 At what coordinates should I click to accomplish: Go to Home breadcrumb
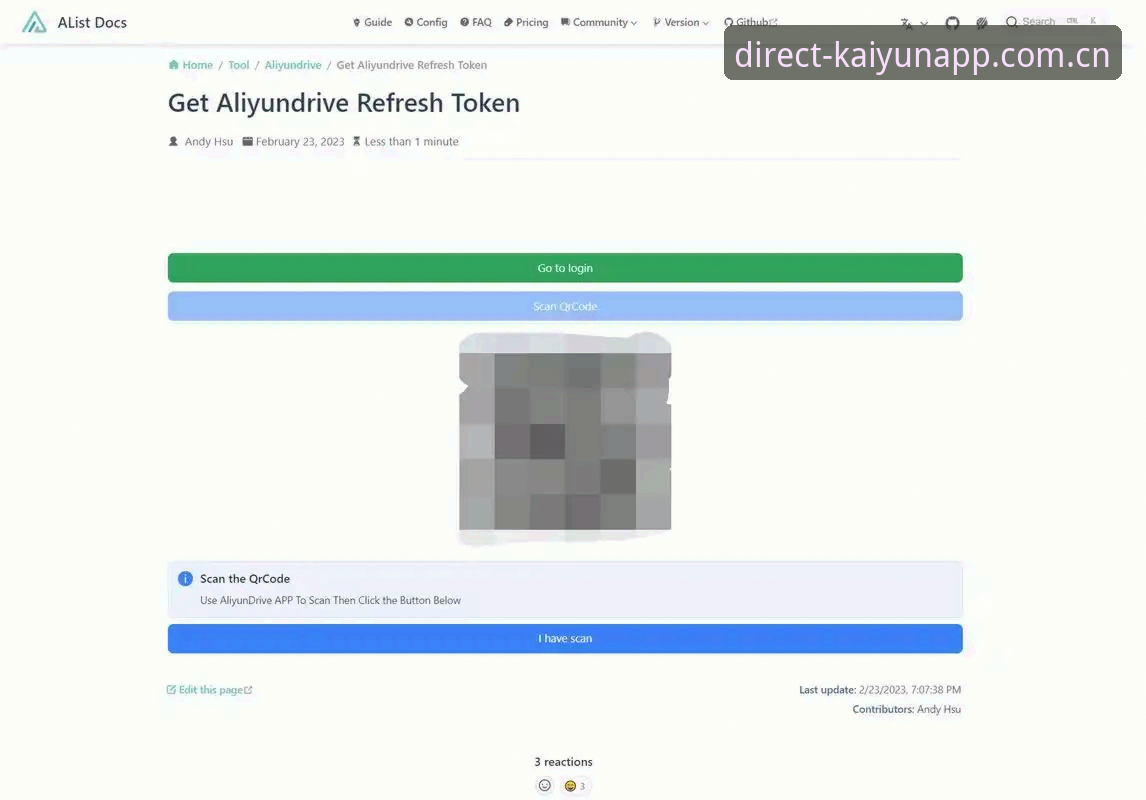[x=191, y=65]
